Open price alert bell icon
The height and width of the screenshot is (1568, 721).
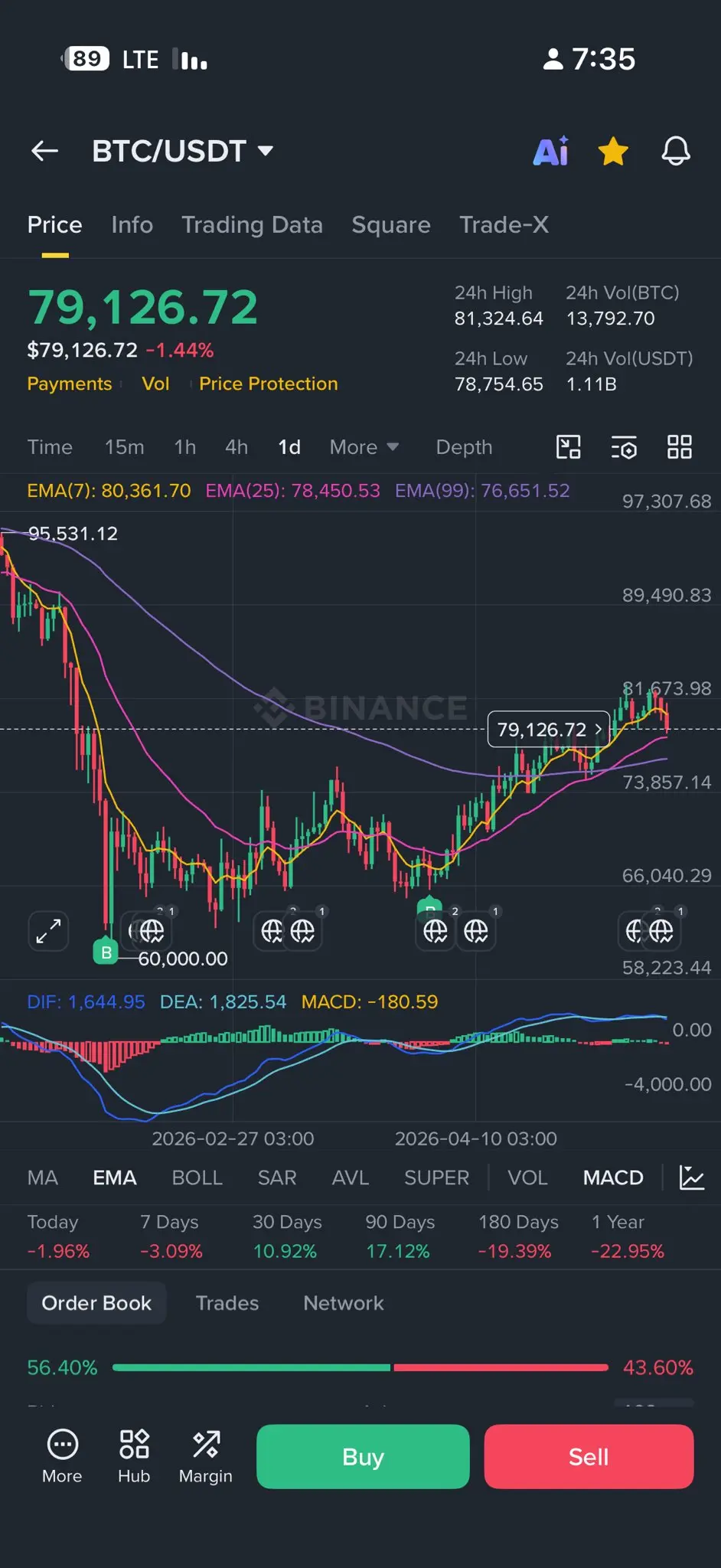click(676, 151)
